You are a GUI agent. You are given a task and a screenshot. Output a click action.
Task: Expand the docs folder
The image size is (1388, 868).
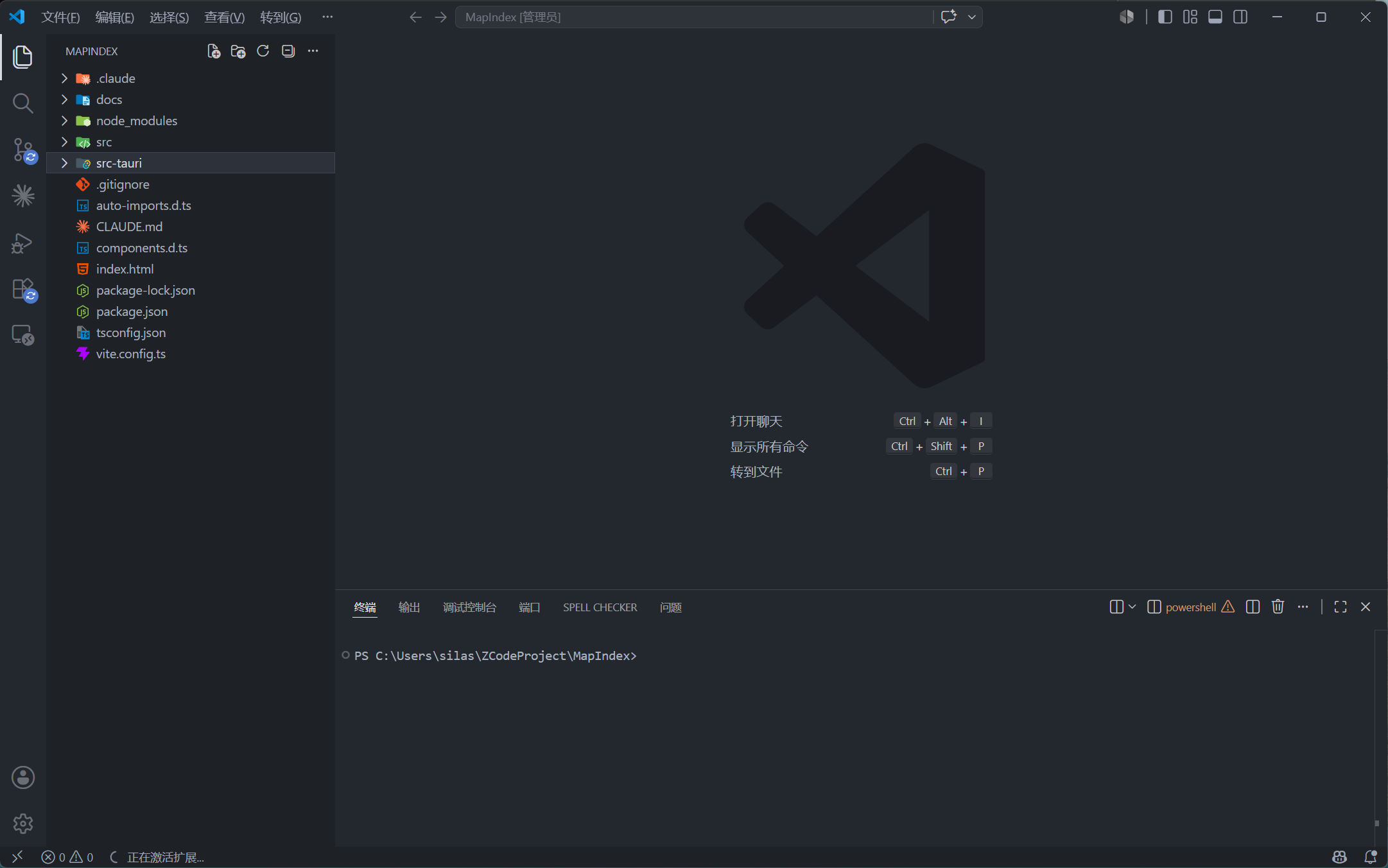pos(191,100)
